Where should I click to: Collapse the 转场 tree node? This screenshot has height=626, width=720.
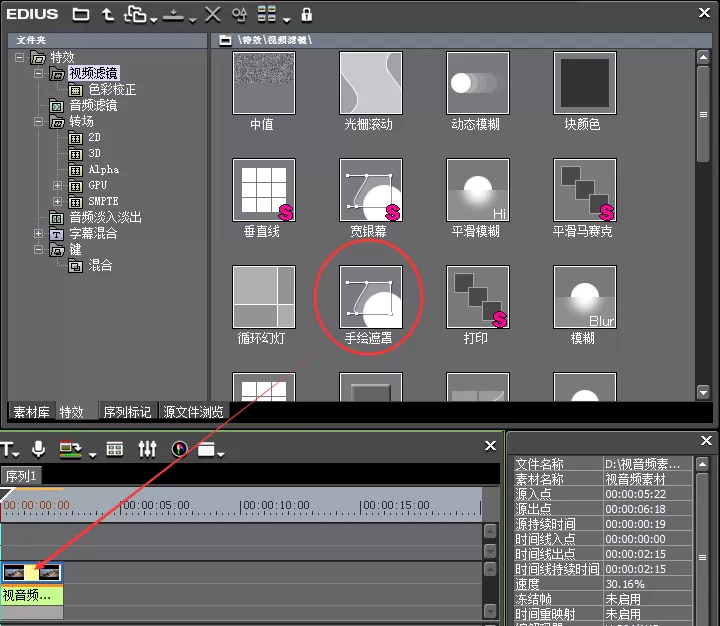39,122
